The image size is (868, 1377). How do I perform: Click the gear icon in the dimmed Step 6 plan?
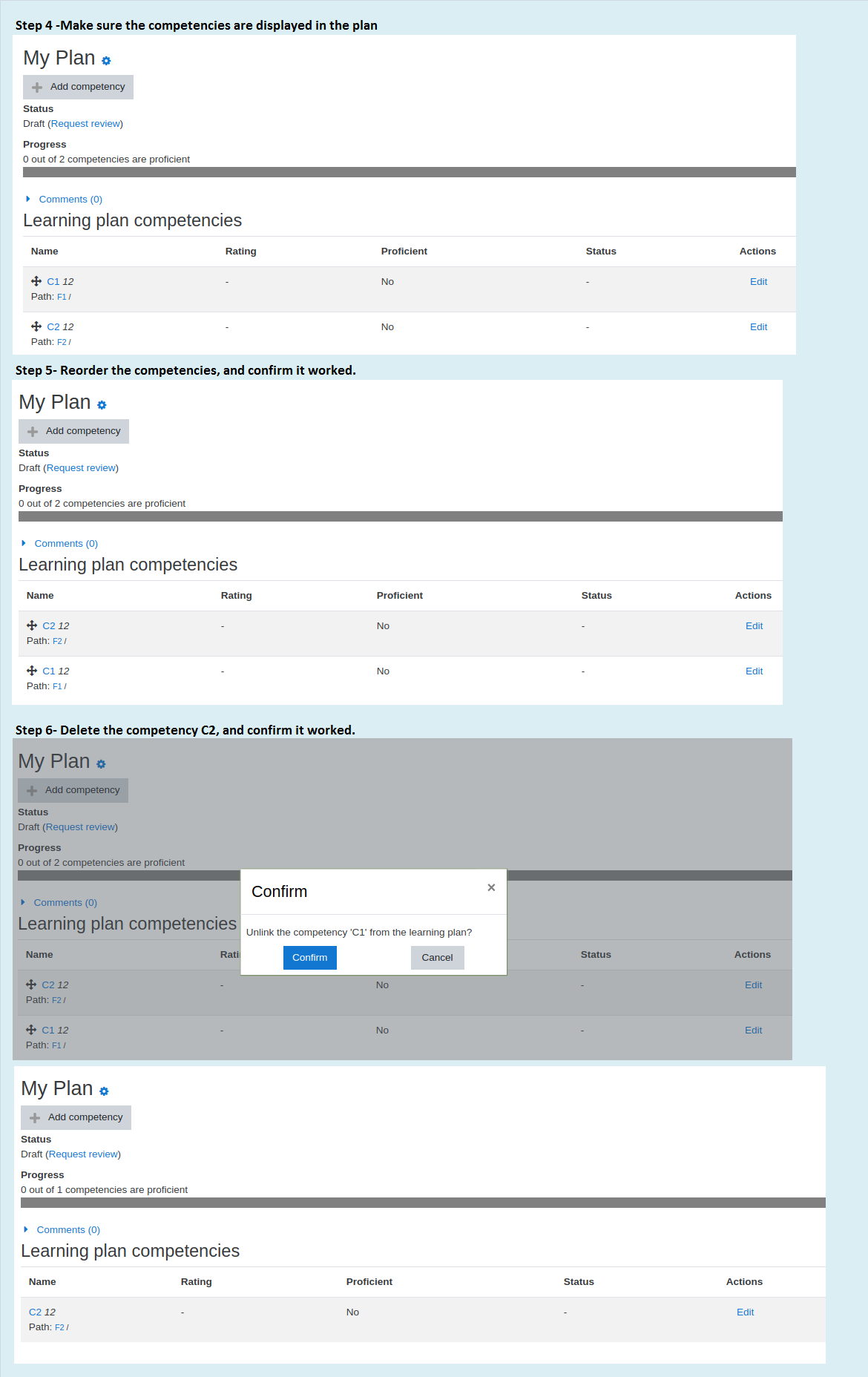pyautogui.click(x=101, y=764)
